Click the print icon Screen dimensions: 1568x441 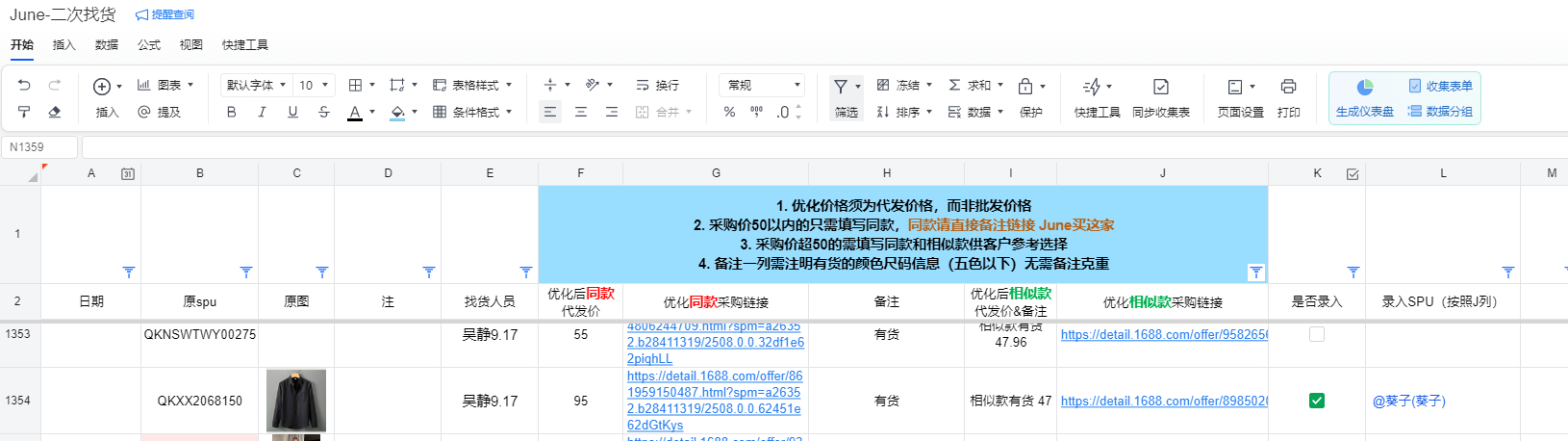pyautogui.click(x=1288, y=87)
